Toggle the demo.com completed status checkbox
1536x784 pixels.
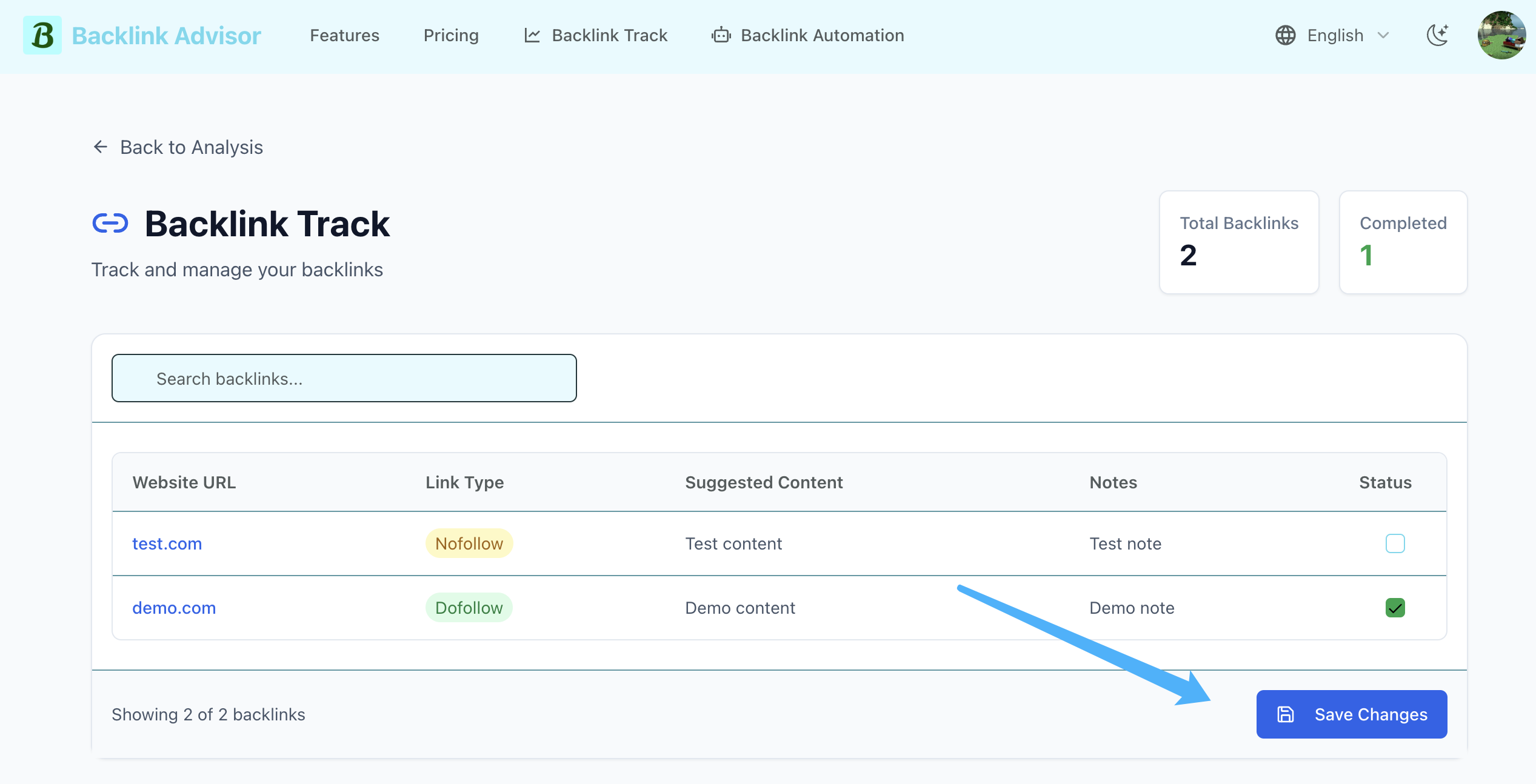[1395, 608]
